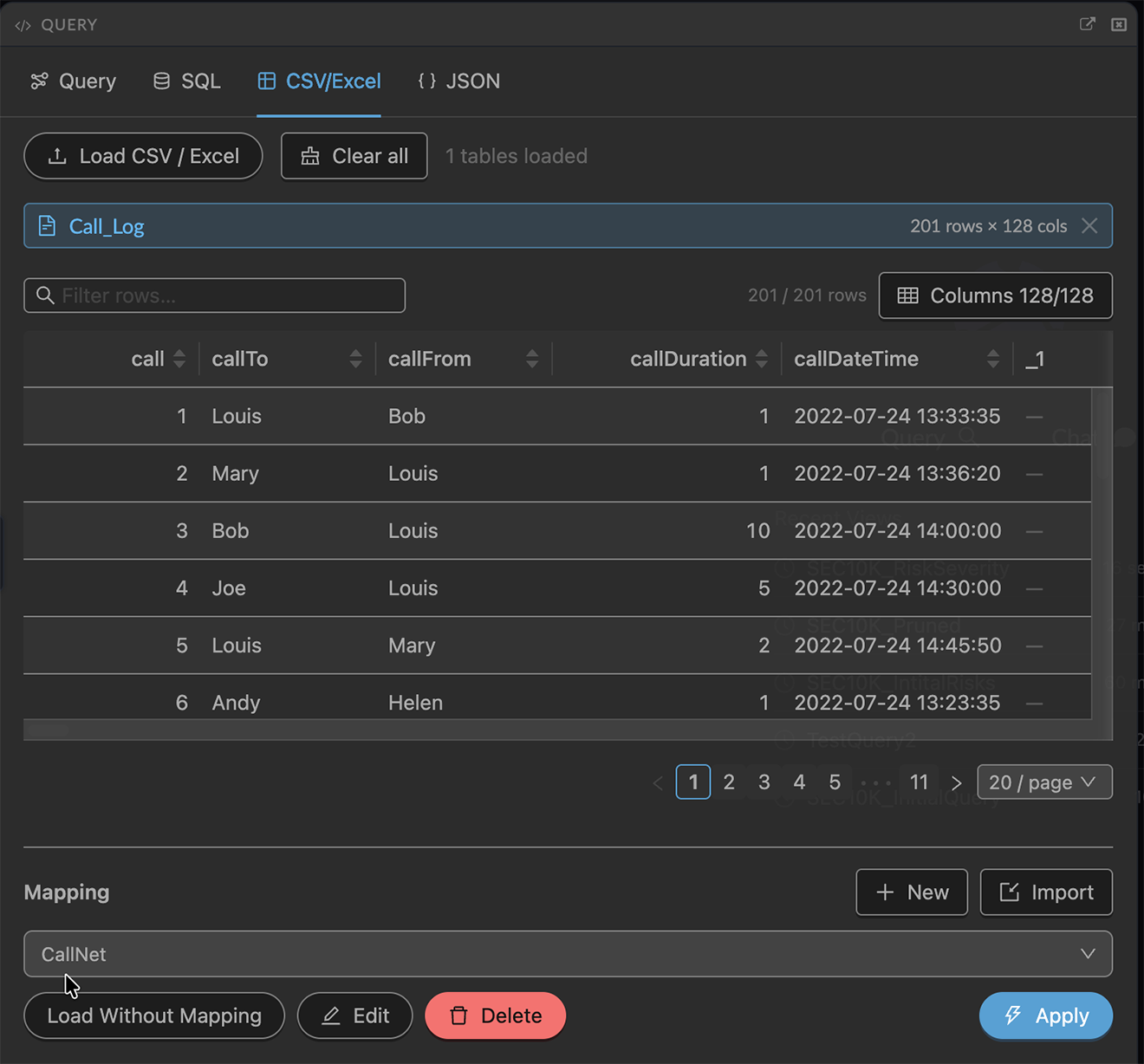Jump to last page 11
This screenshot has height=1064, width=1144.
[919, 782]
